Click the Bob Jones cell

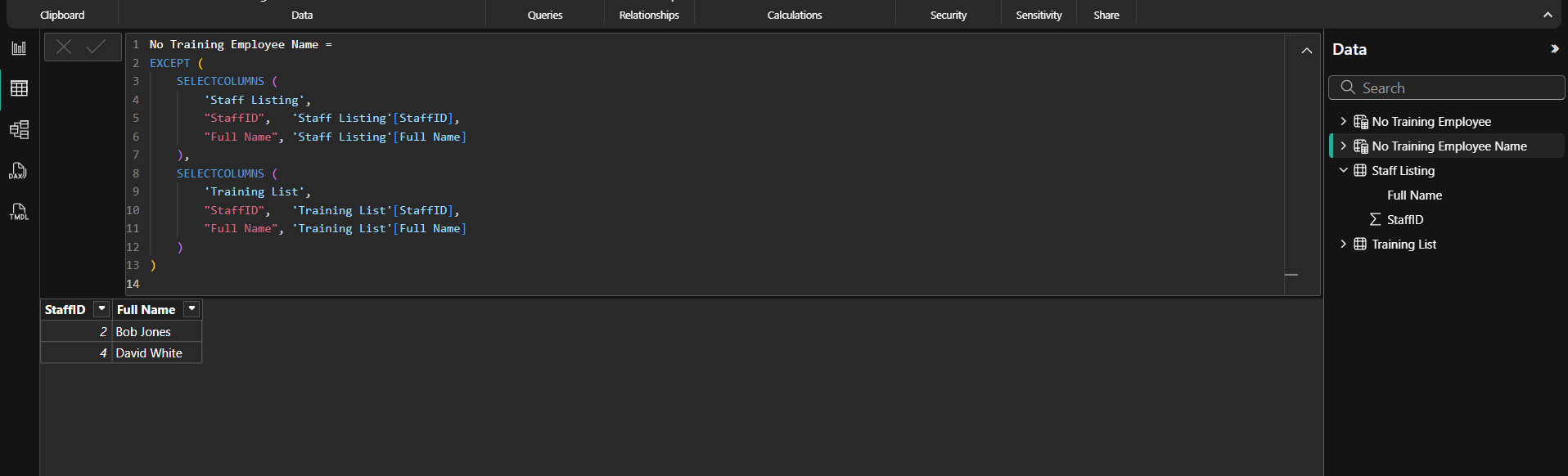point(156,331)
